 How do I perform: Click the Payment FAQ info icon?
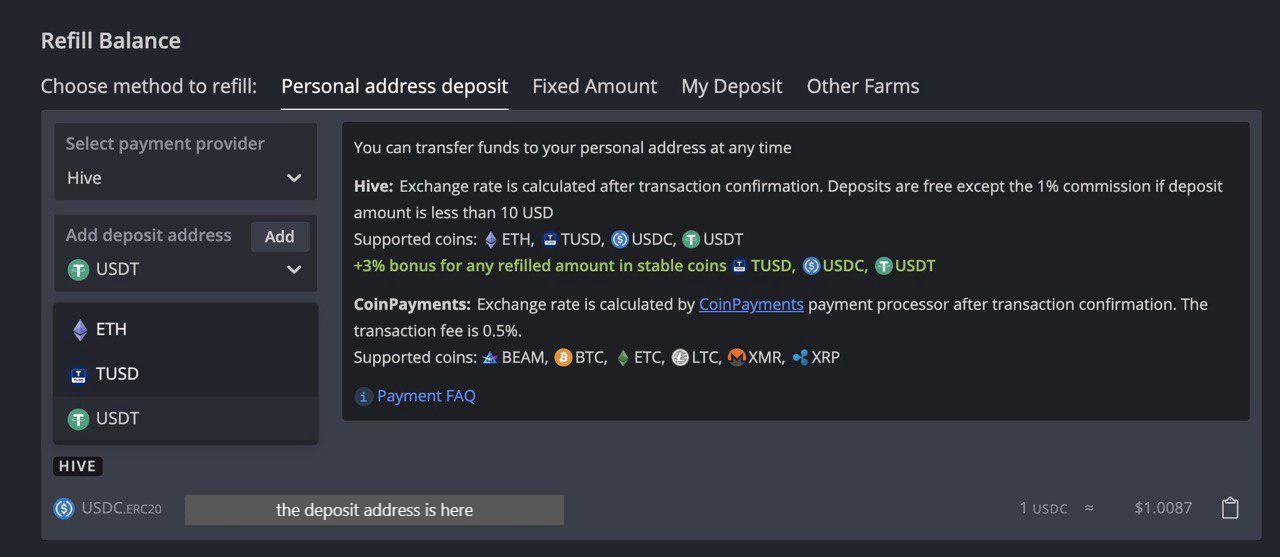[364, 396]
